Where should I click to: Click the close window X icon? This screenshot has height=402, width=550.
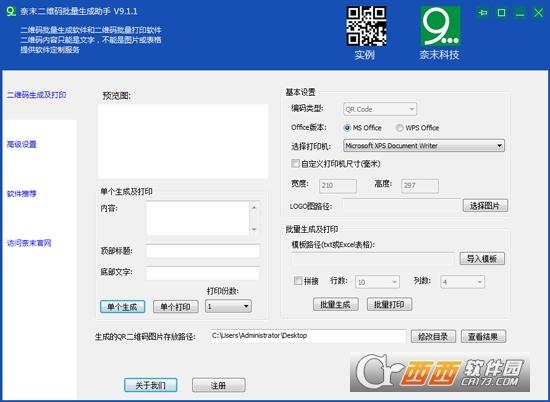(x=538, y=13)
